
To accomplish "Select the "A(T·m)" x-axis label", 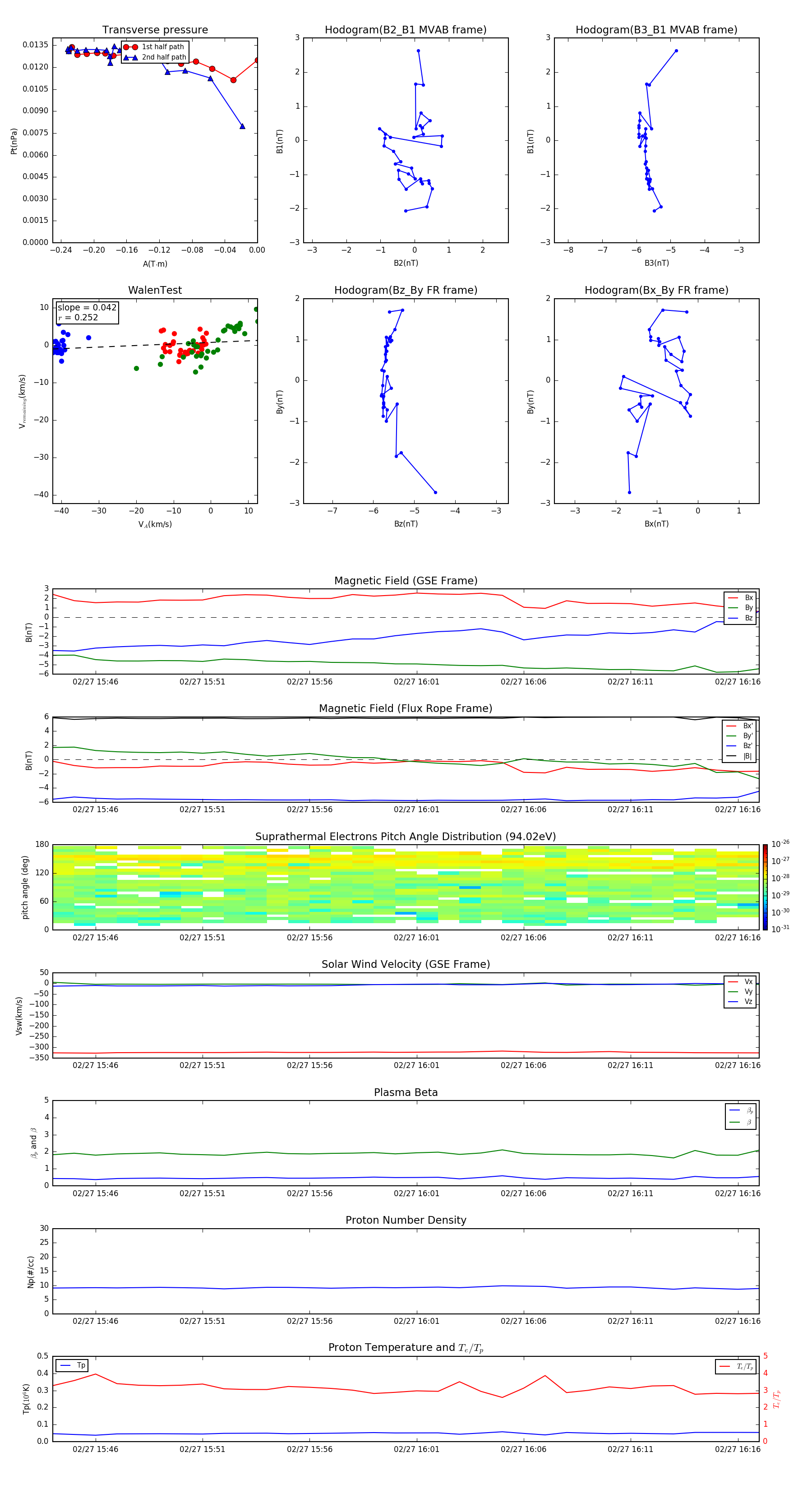I will click(155, 264).
